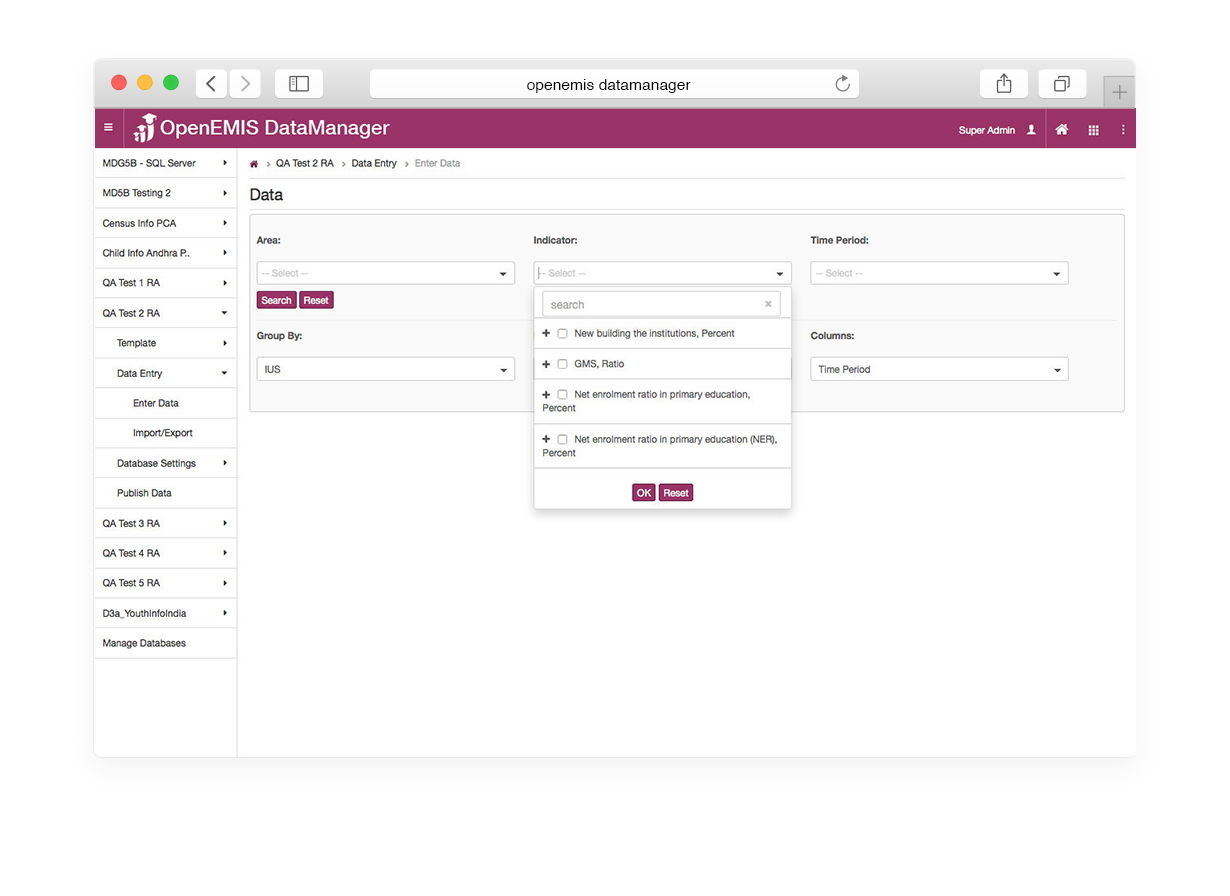Click the browser address bar
1230x896 pixels.
pyautogui.click(x=614, y=84)
